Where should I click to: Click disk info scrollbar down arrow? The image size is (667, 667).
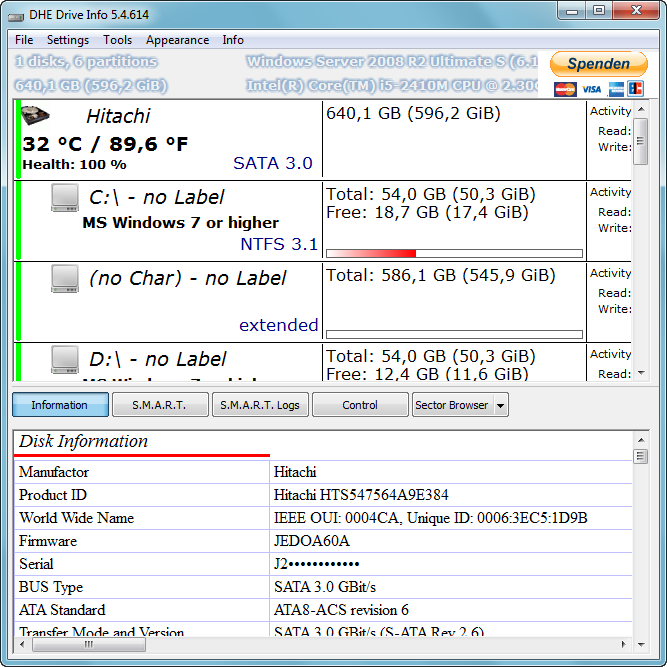tap(641, 644)
